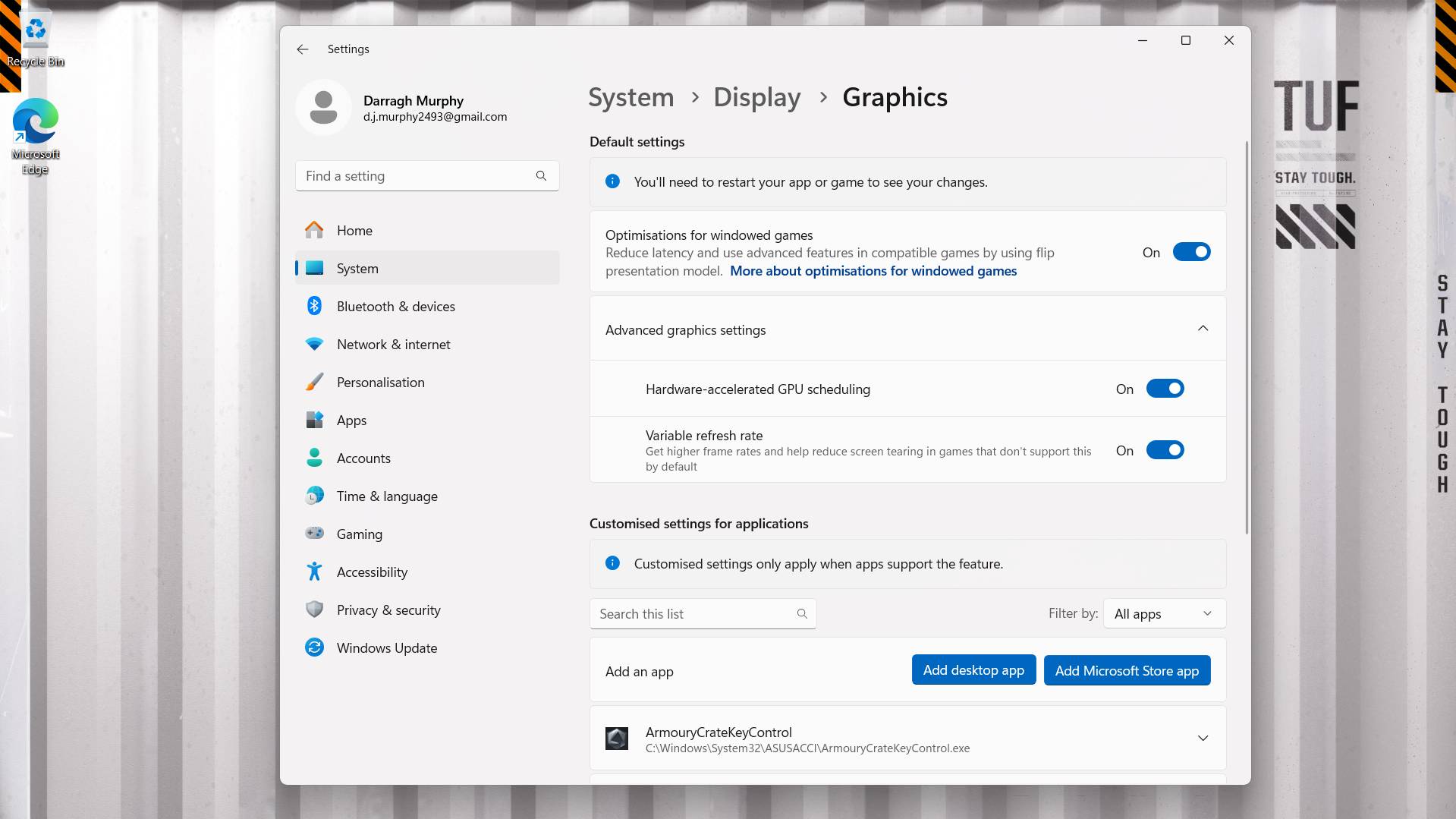Image resolution: width=1456 pixels, height=819 pixels.
Task: Select the Bluetooth & devices icon
Action: 314,306
